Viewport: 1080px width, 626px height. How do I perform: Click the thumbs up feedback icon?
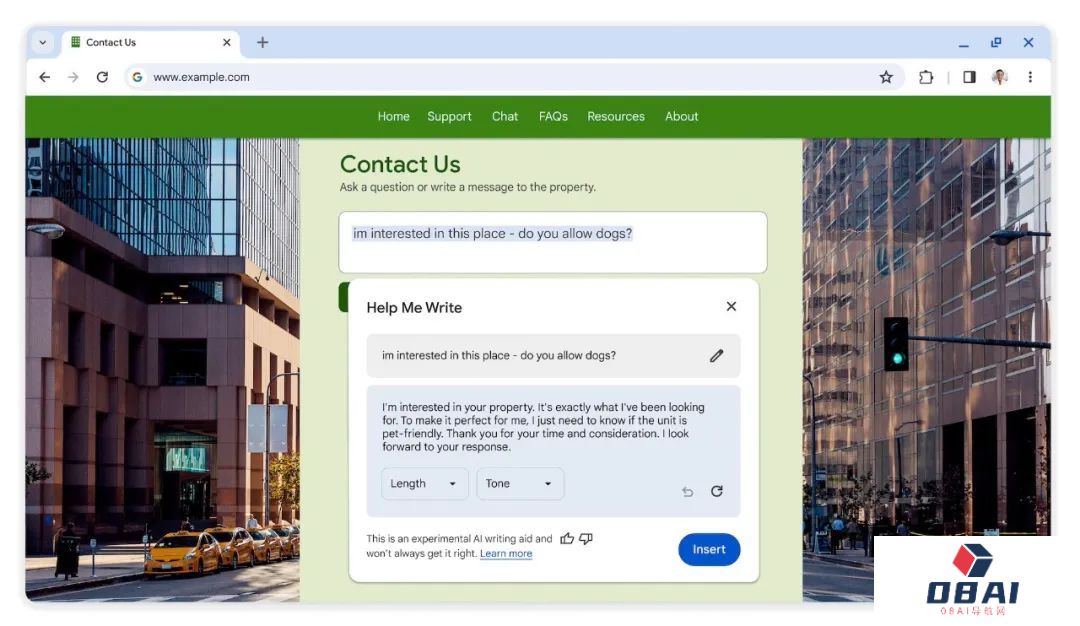click(x=567, y=539)
